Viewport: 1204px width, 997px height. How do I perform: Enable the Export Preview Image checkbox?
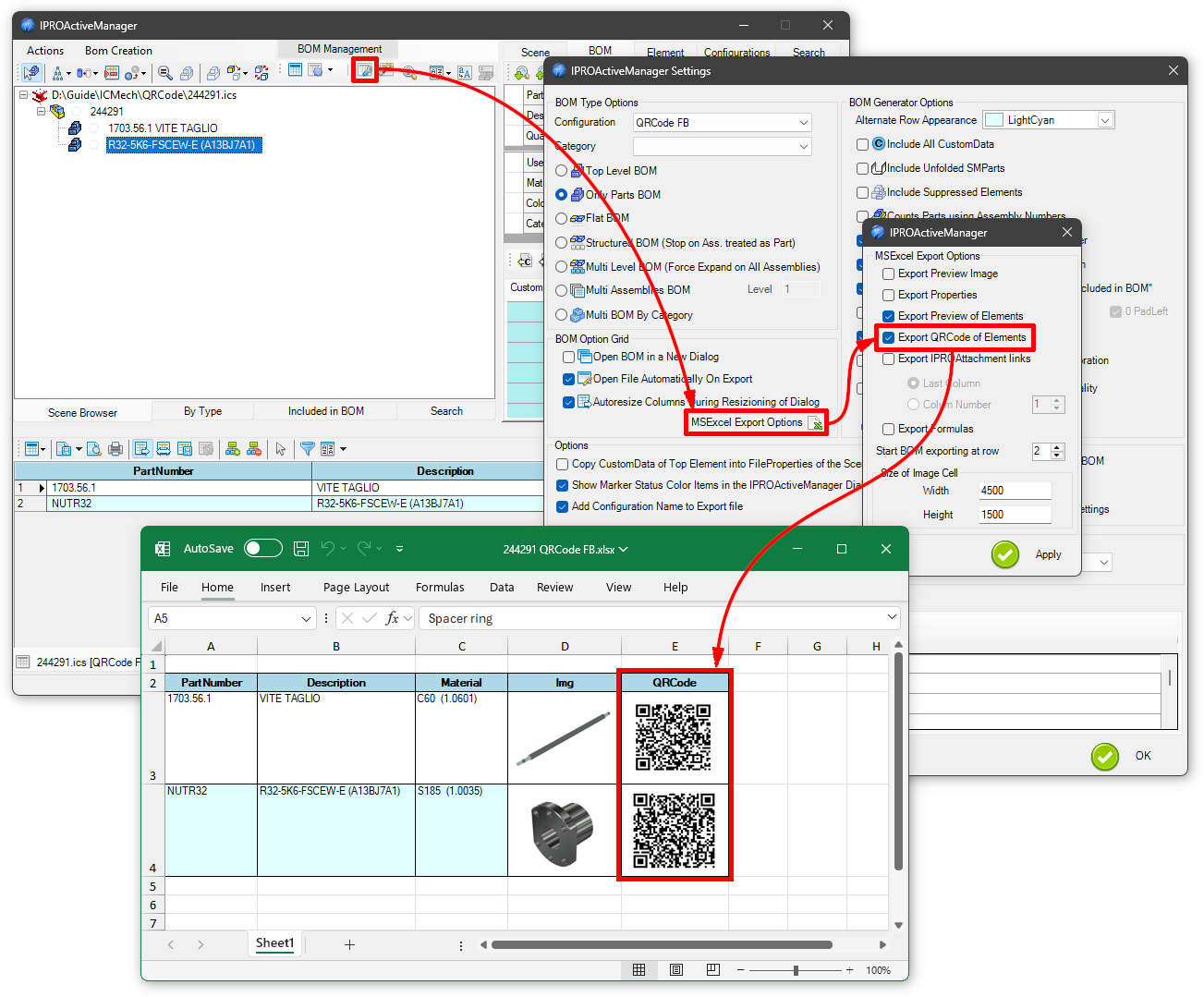[888, 274]
